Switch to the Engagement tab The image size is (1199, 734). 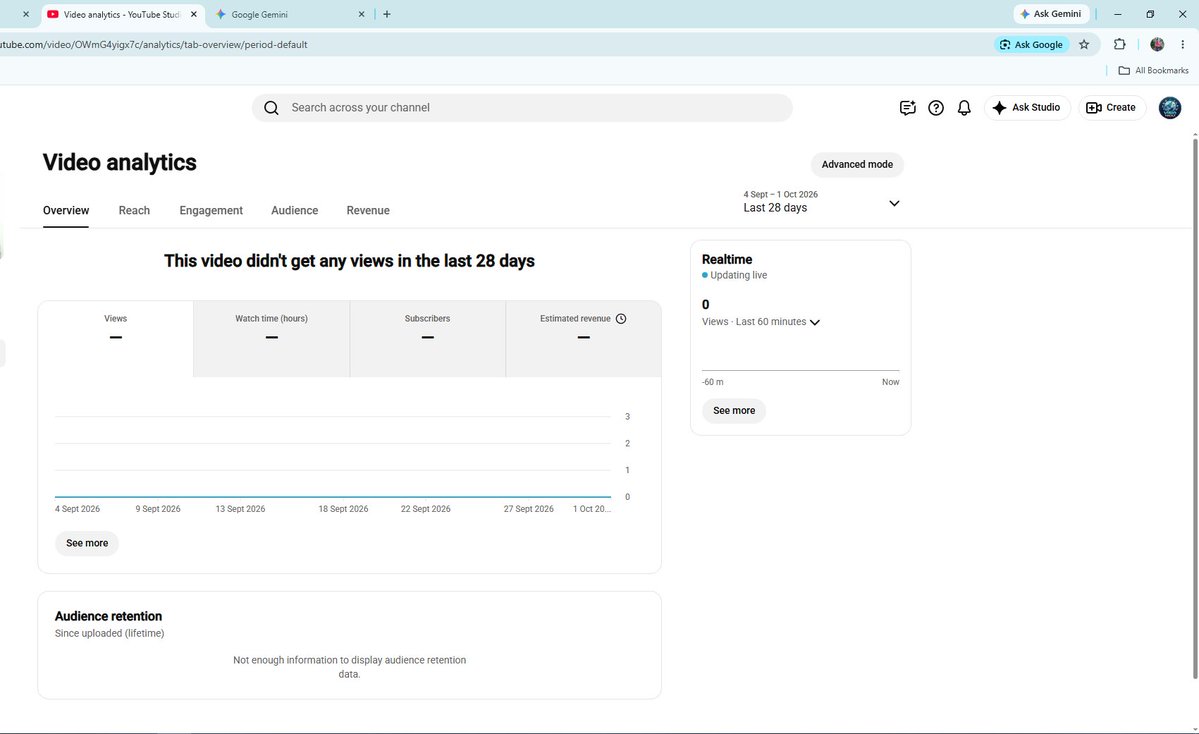point(211,210)
